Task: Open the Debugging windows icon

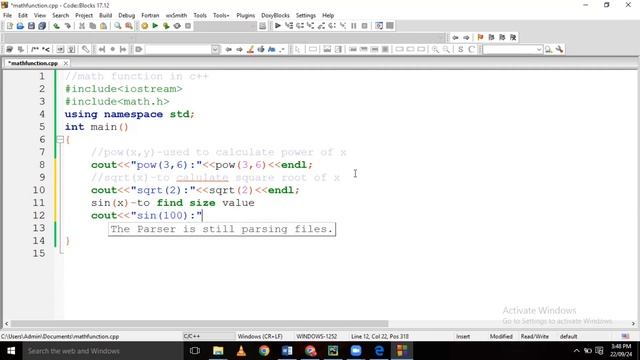Action: (x=379, y=26)
